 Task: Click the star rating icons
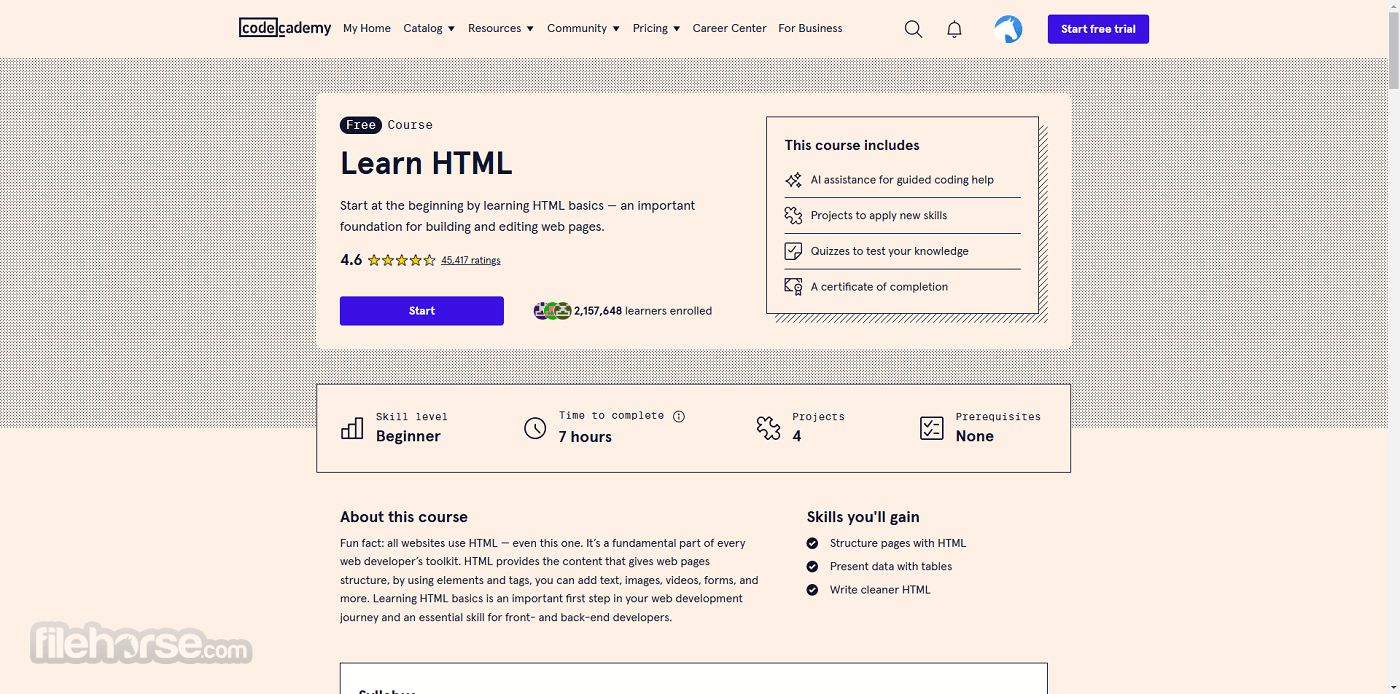point(402,260)
